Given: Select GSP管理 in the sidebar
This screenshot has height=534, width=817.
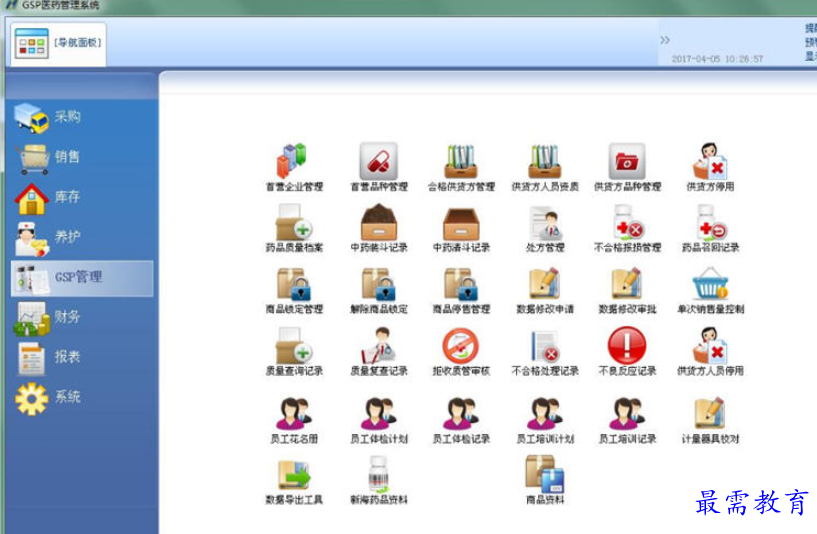Looking at the screenshot, I should [82, 278].
